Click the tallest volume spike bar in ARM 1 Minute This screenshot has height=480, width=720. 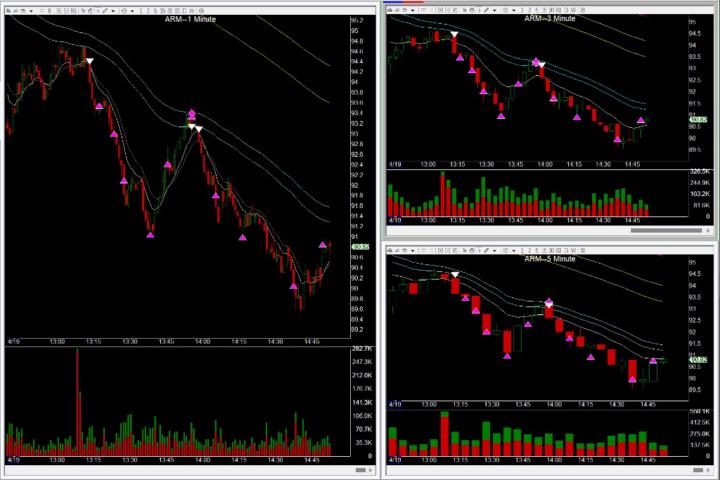pyautogui.click(x=77, y=402)
